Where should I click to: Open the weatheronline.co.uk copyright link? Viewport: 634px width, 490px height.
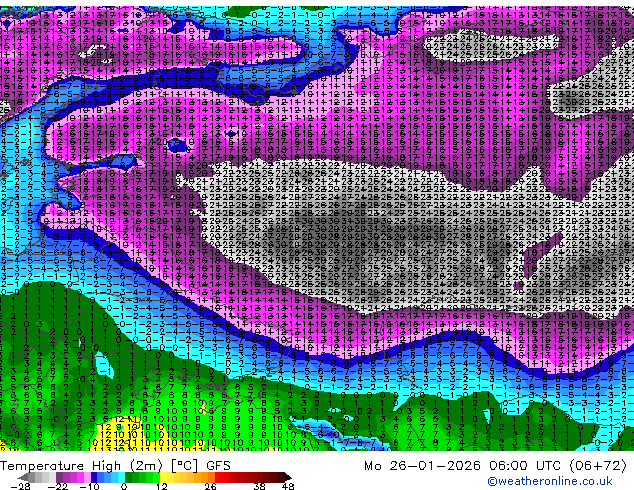550,481
